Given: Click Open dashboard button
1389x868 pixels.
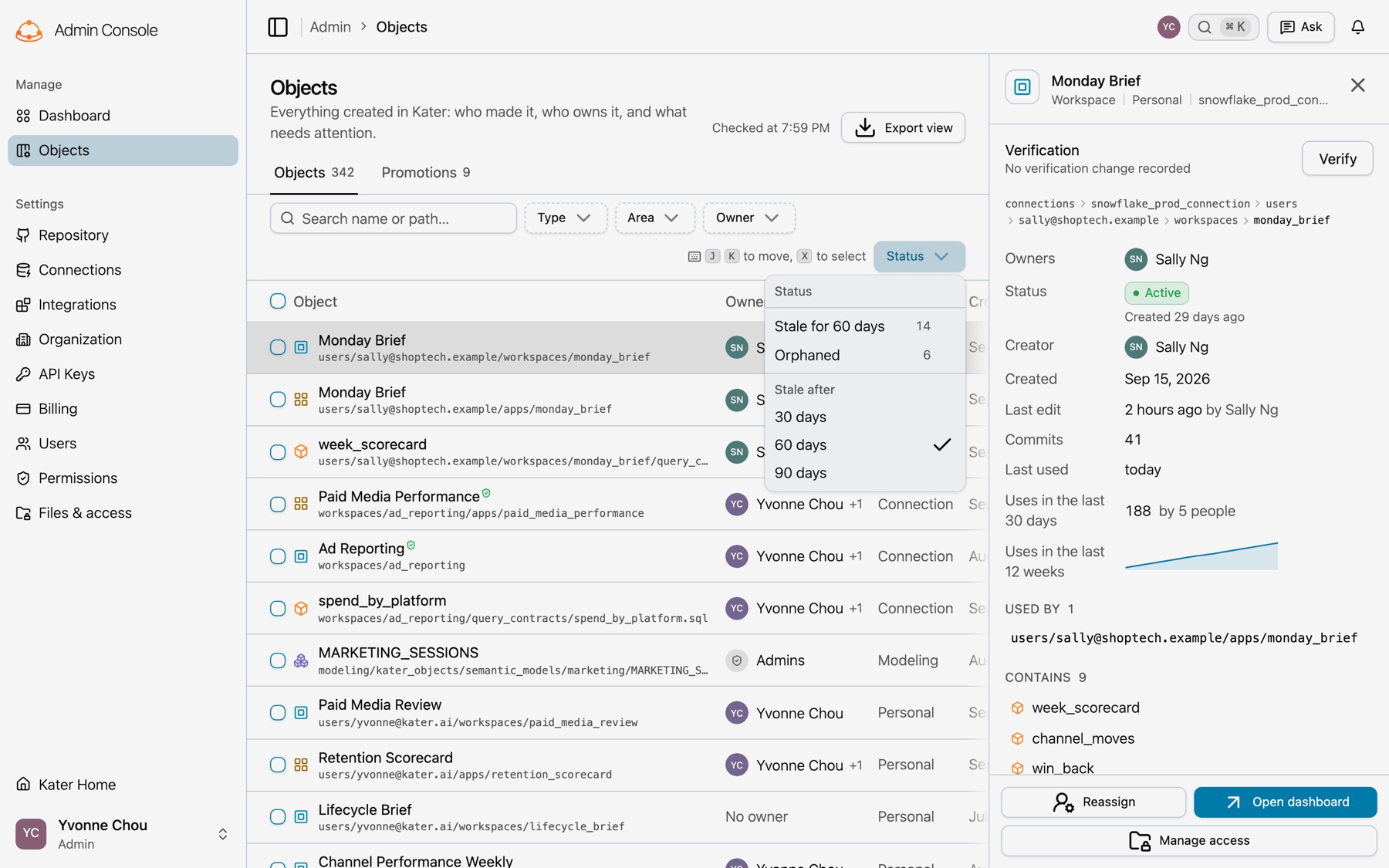Looking at the screenshot, I should coord(1286,802).
